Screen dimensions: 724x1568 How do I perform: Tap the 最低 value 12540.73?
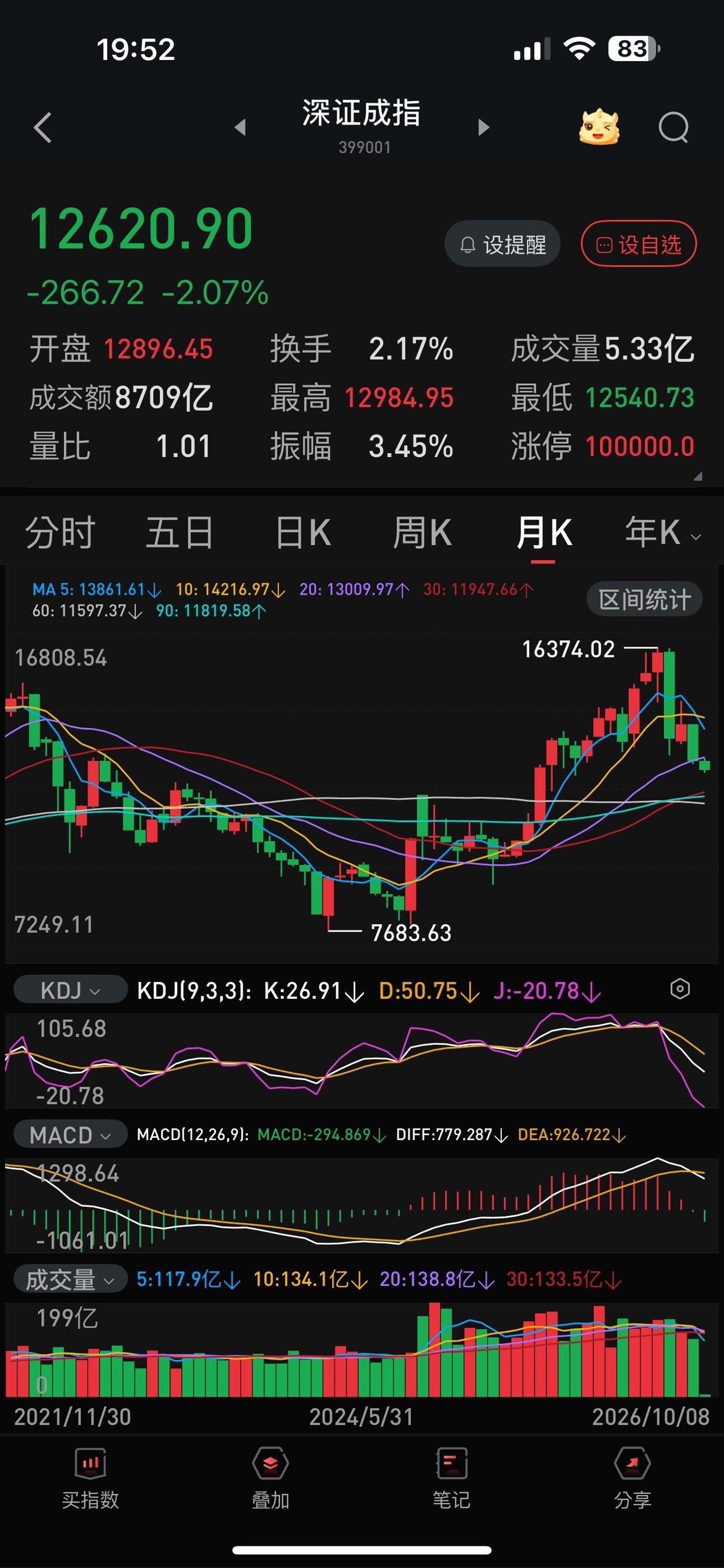point(639,398)
